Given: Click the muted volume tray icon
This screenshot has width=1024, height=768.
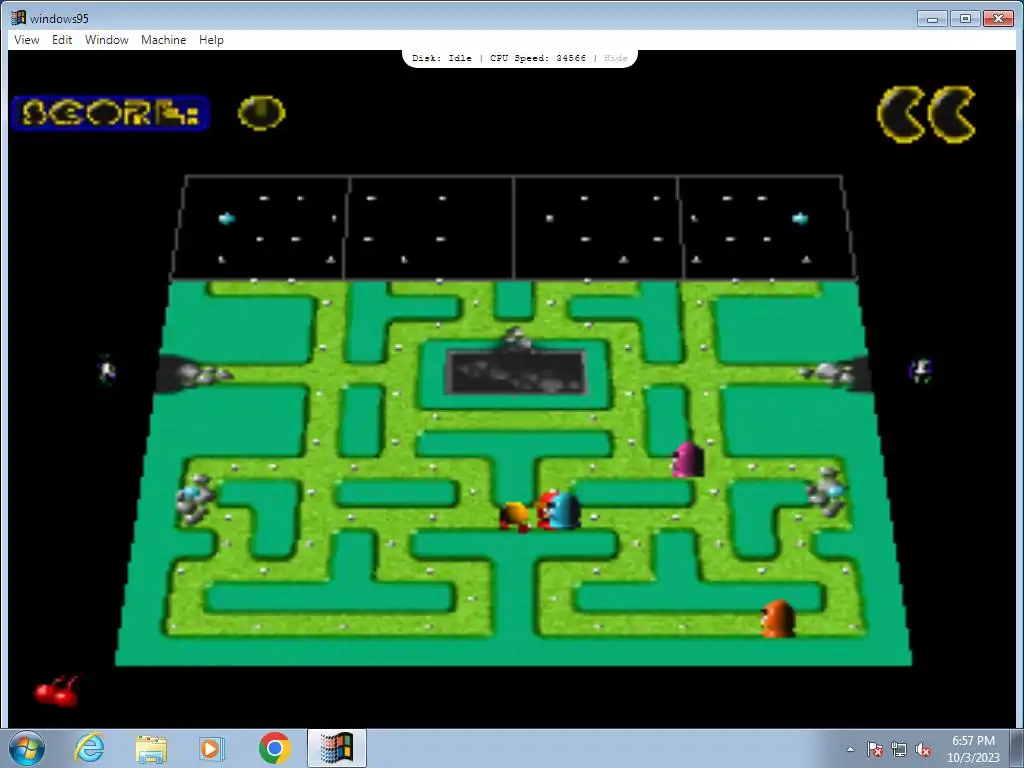Looking at the screenshot, I should click(x=923, y=749).
